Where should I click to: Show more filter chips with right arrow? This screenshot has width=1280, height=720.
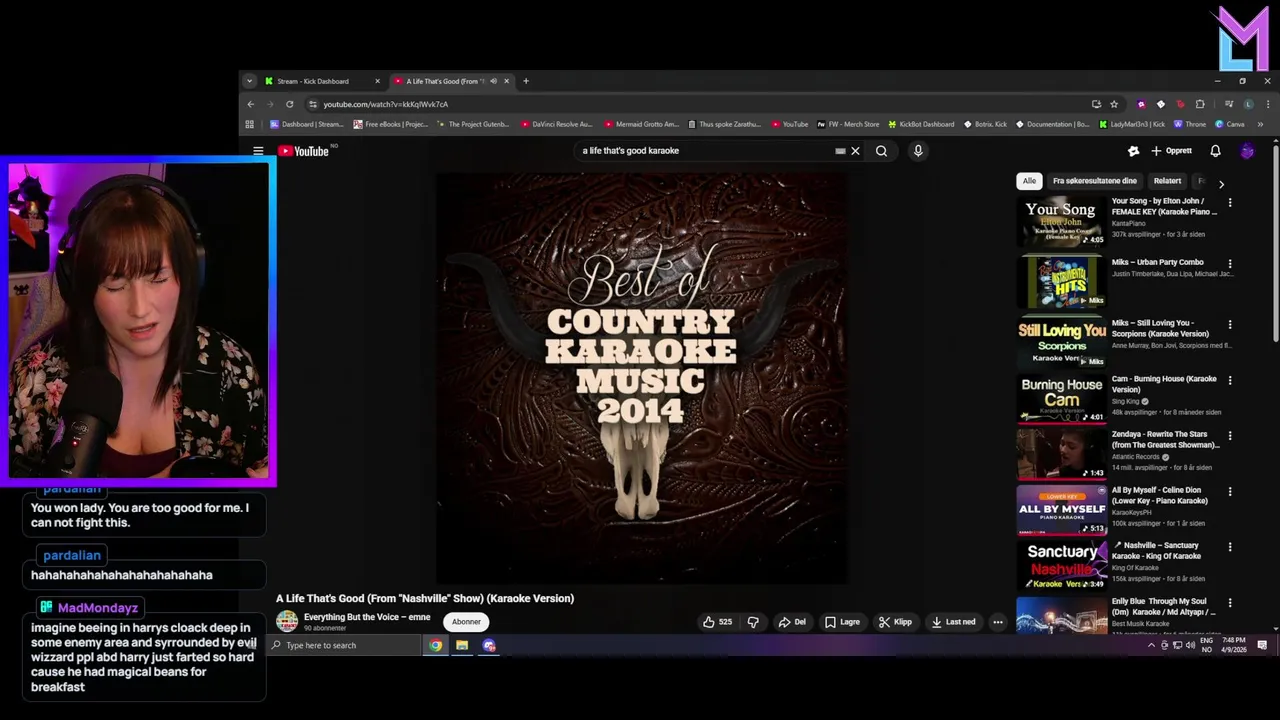[x=1221, y=184]
